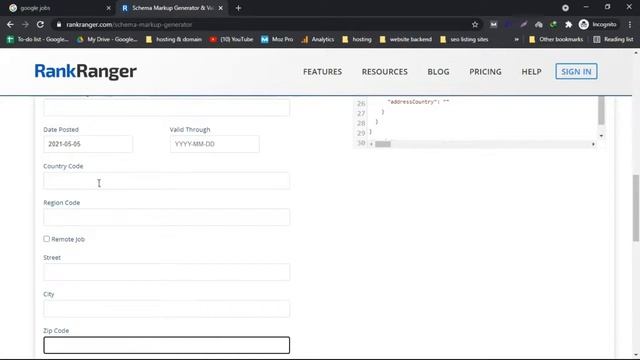Reload the page with refresh icon
This screenshot has height=360, width=640.
click(40, 24)
